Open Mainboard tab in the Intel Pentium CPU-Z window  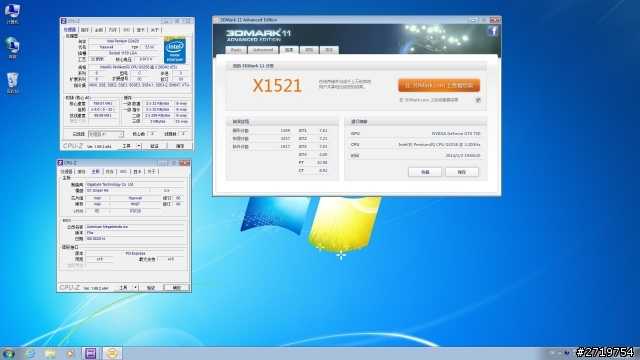pyautogui.click(x=99, y=30)
